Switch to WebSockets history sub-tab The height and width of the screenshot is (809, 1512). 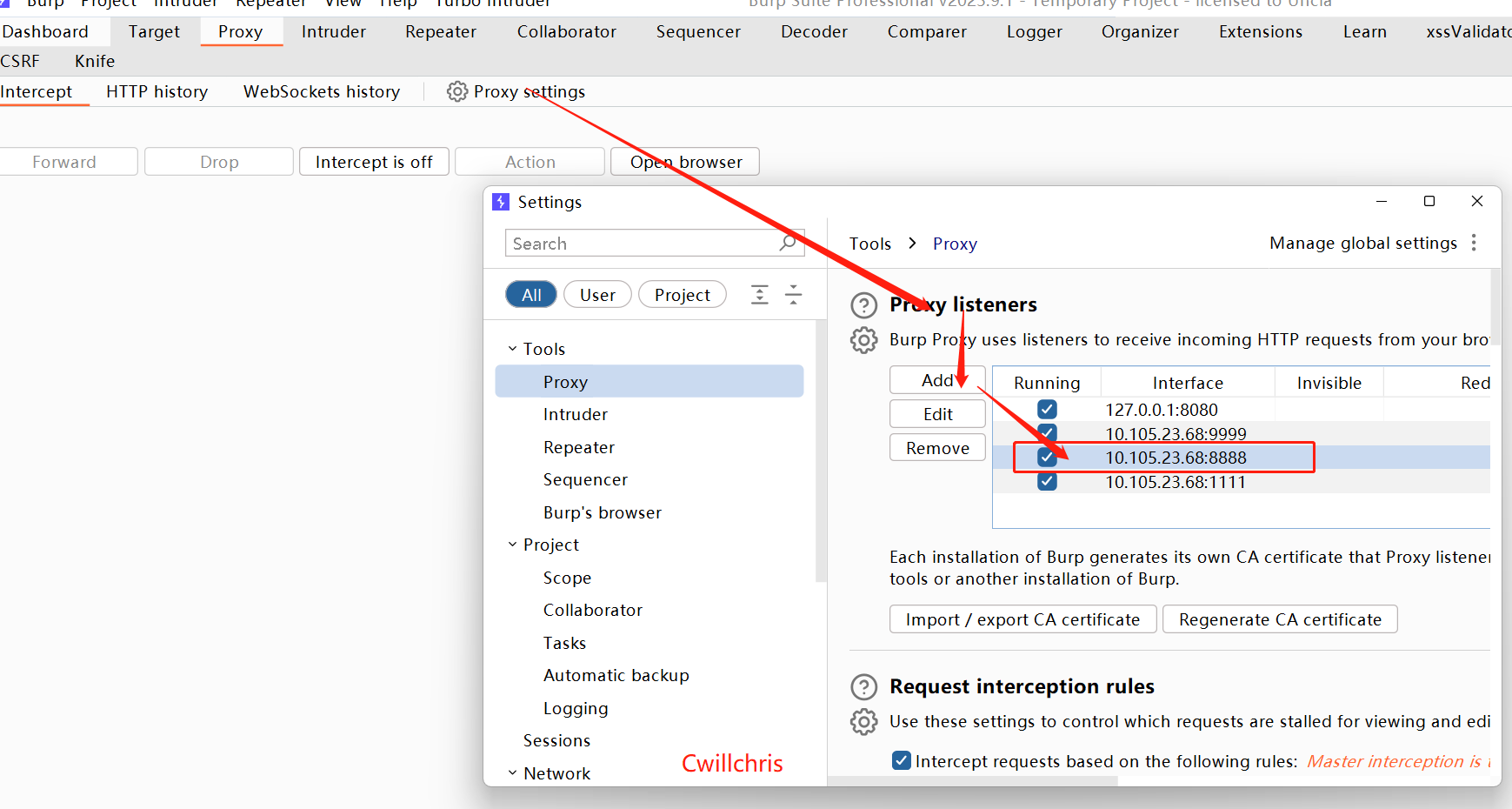click(322, 91)
